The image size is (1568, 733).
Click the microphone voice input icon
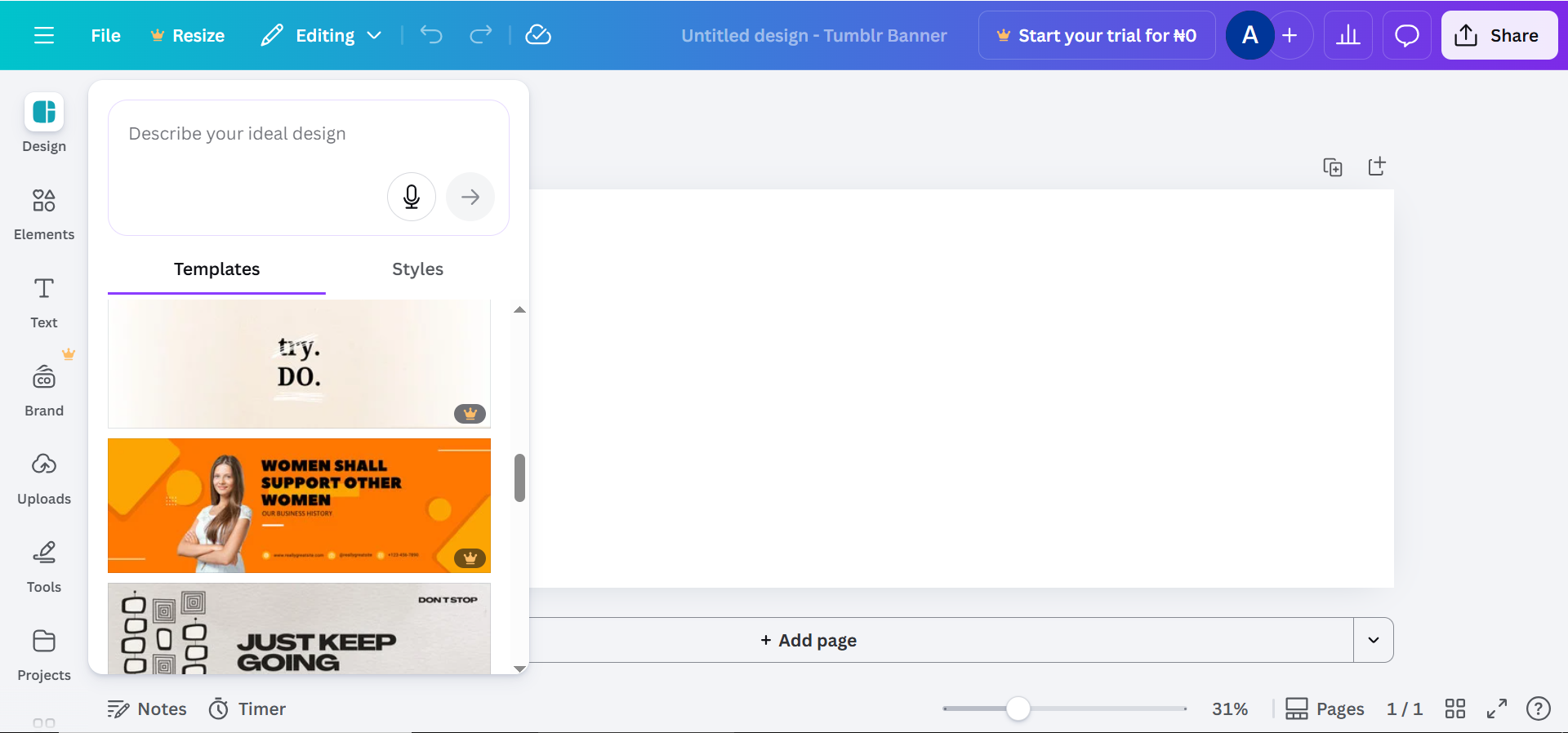pos(412,197)
